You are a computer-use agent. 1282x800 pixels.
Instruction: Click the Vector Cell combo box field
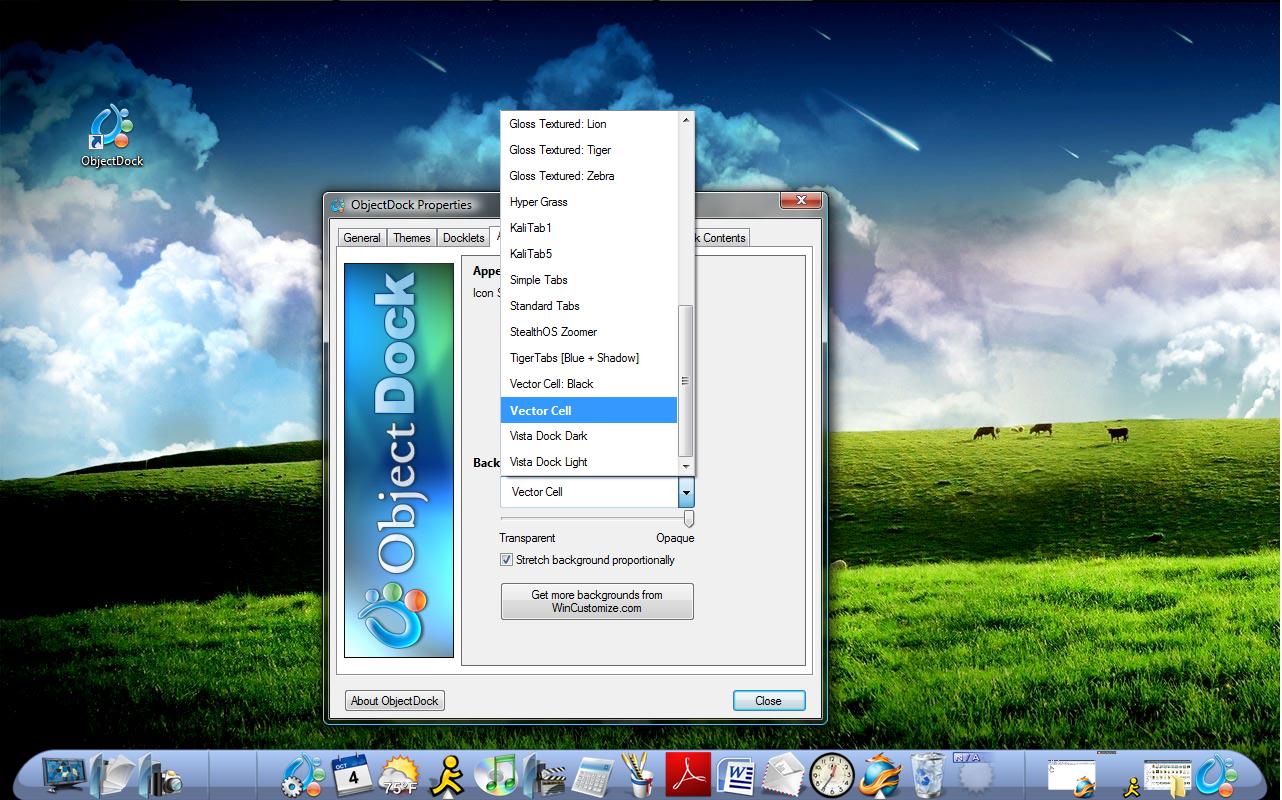click(589, 492)
